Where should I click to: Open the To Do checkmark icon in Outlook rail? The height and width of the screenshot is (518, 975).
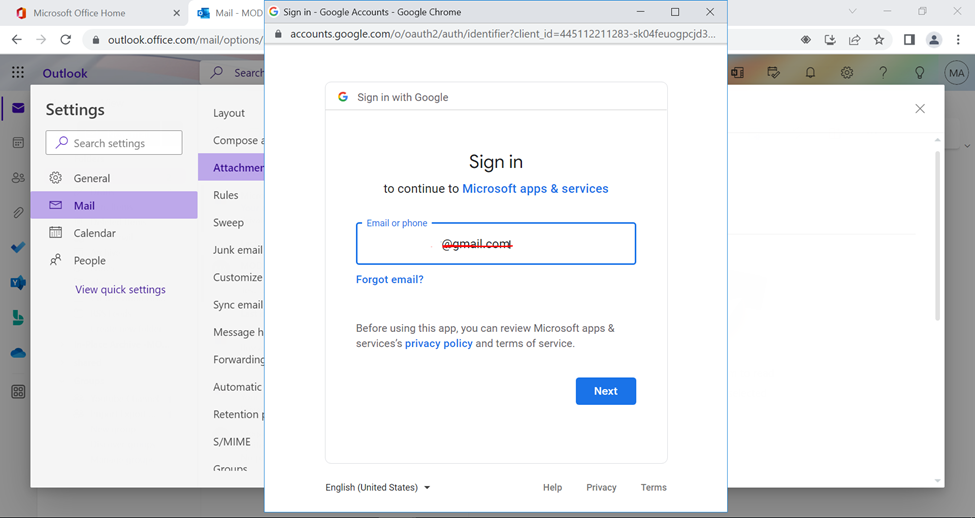coord(18,247)
